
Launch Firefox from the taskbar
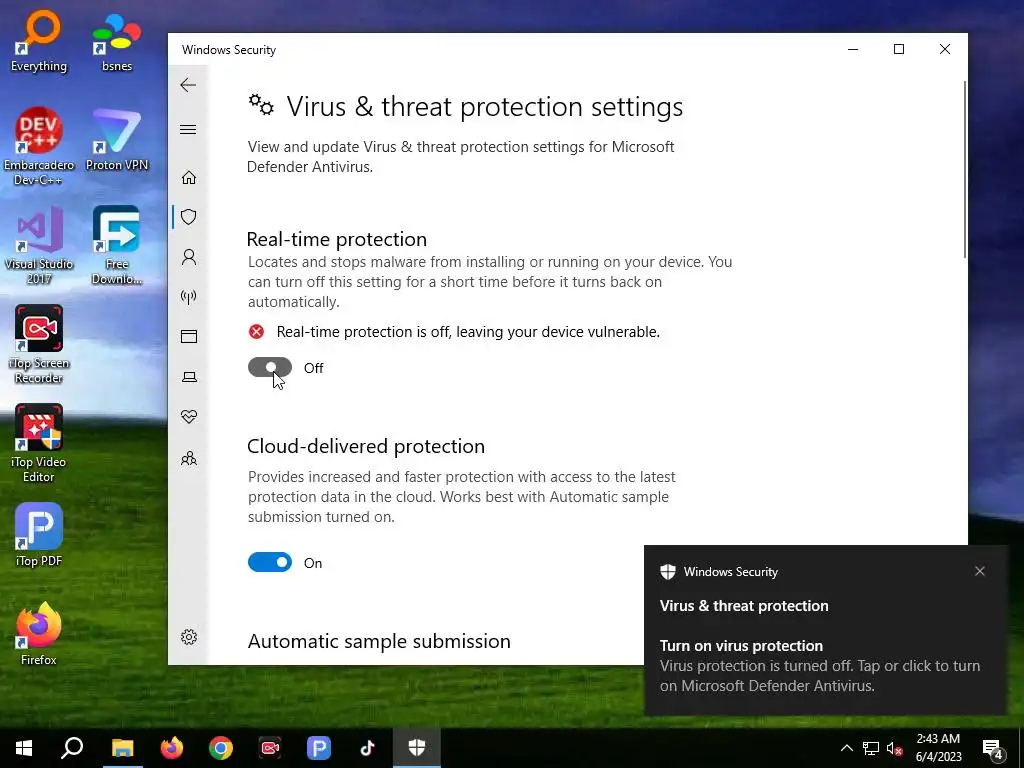point(172,748)
